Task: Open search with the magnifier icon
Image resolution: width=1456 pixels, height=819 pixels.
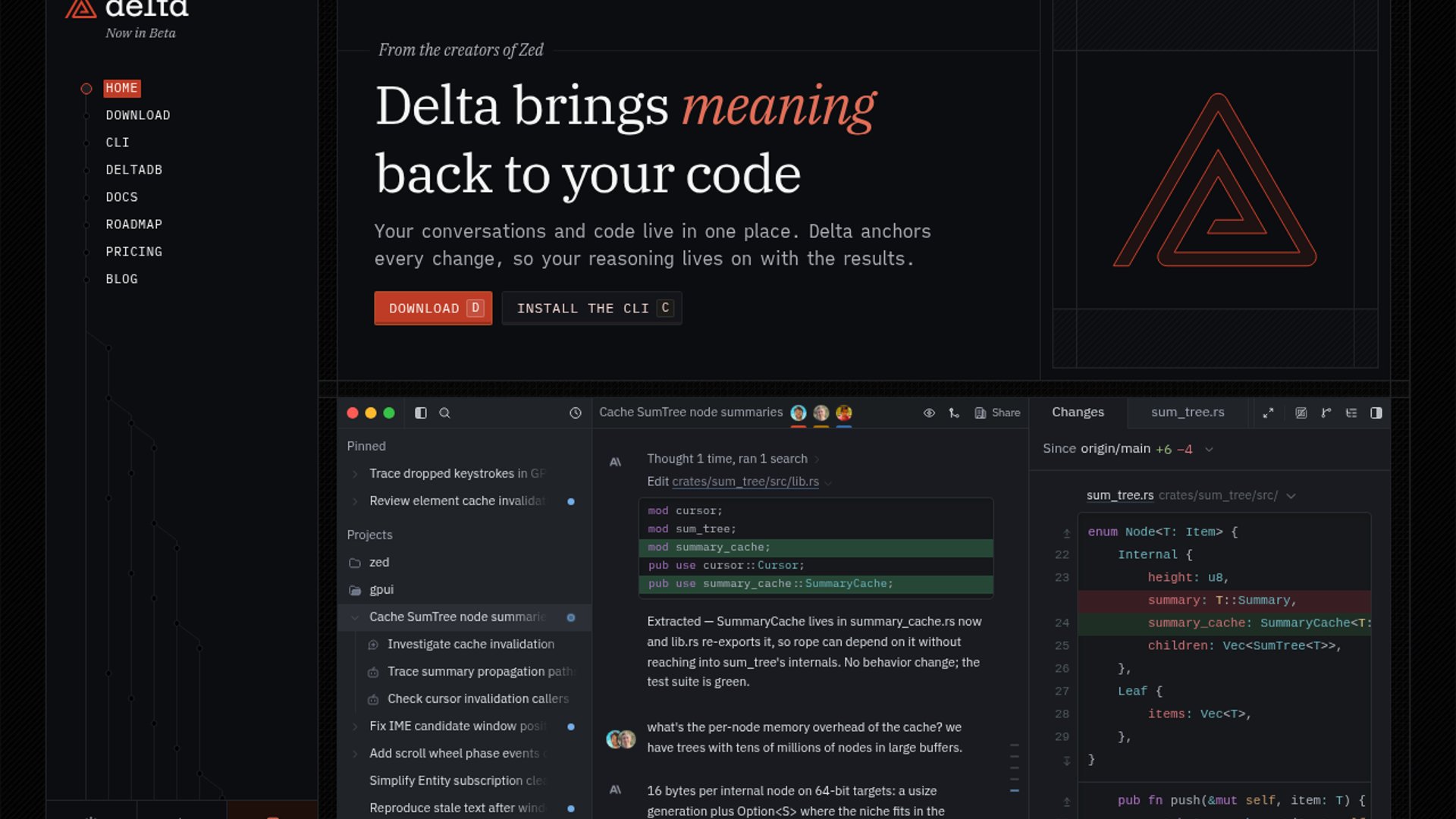Action: 445,413
